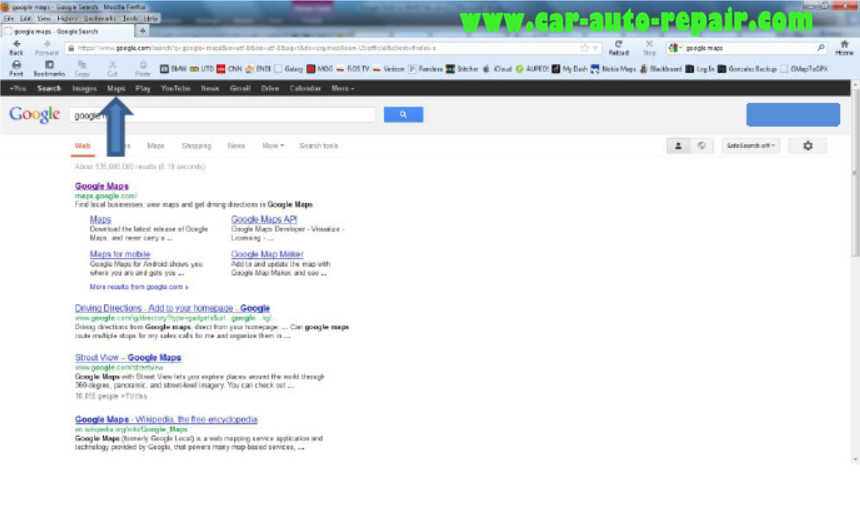Screen dimensions: 860x509
Task: Open the Help menu
Action: 150,18
